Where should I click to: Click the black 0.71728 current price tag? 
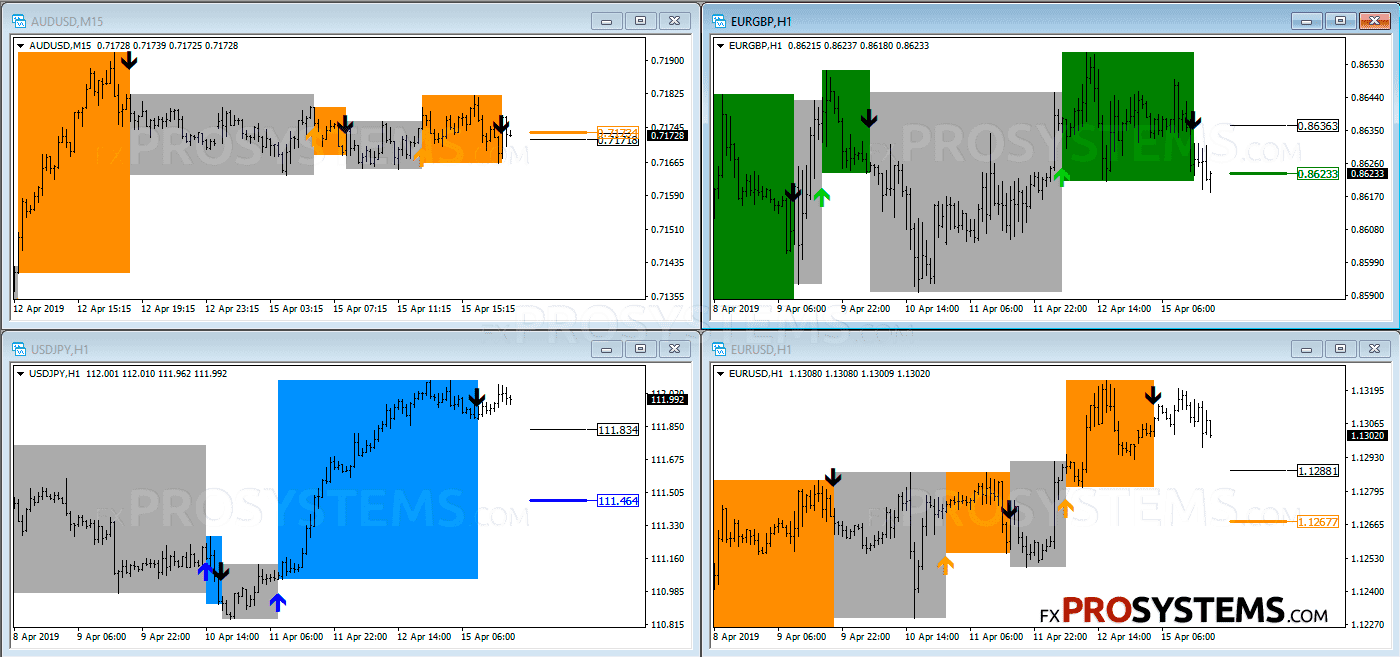pyautogui.click(x=667, y=135)
